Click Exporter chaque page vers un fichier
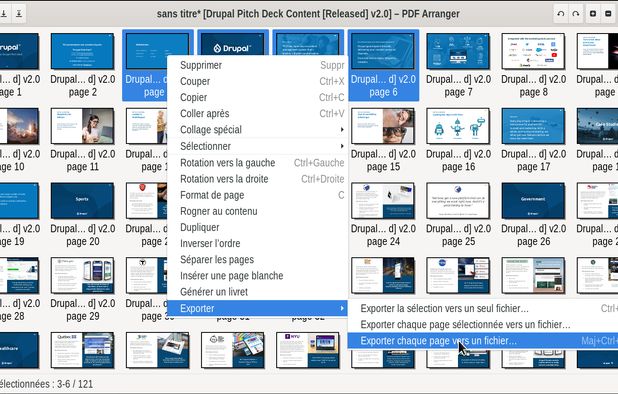Screen dimensions: 618x394 (x=483, y=340)
